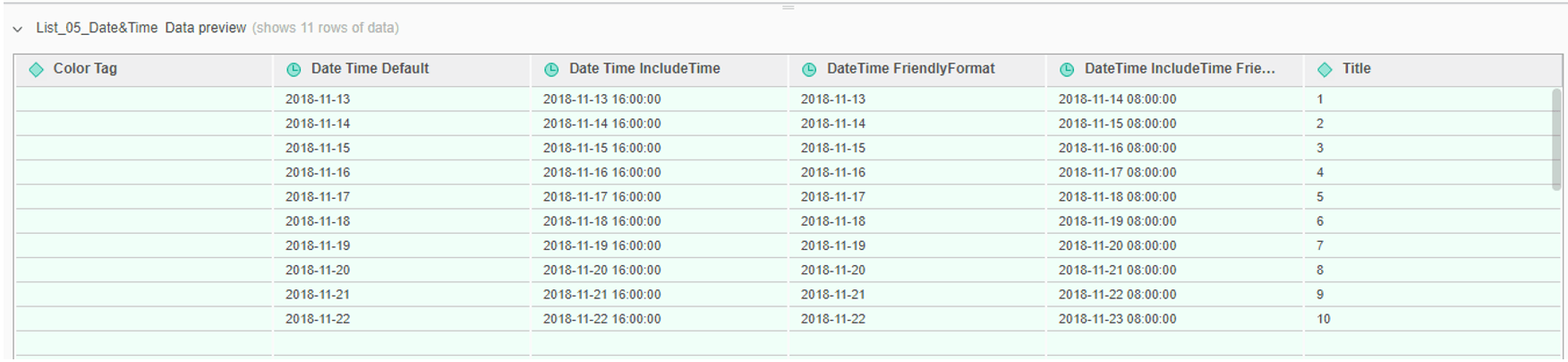Click cell 2018-11-20 in DateTime FriendlyFormat column
Screen dimensions: 1568x362
click(x=833, y=271)
